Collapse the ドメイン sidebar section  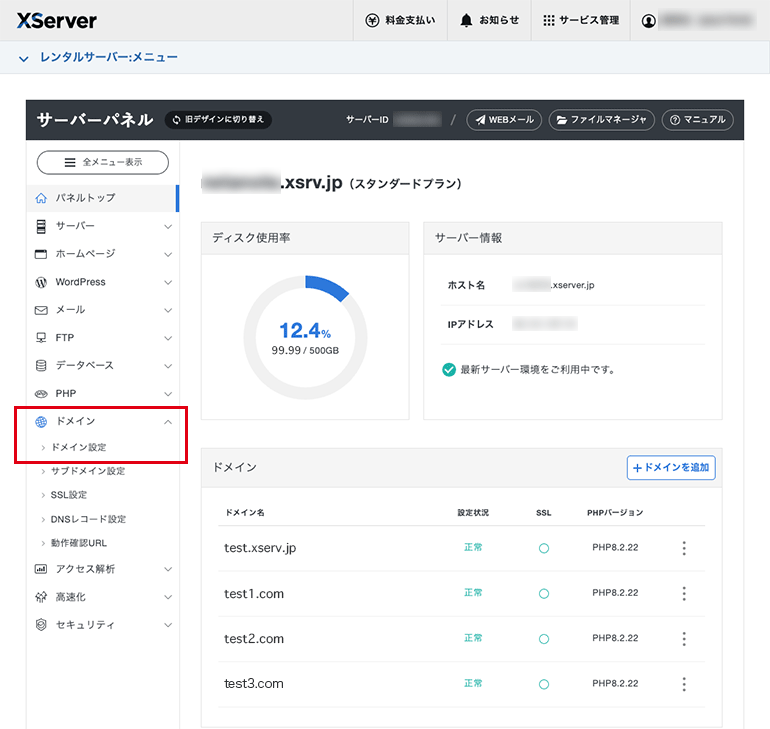pyautogui.click(x=103, y=422)
